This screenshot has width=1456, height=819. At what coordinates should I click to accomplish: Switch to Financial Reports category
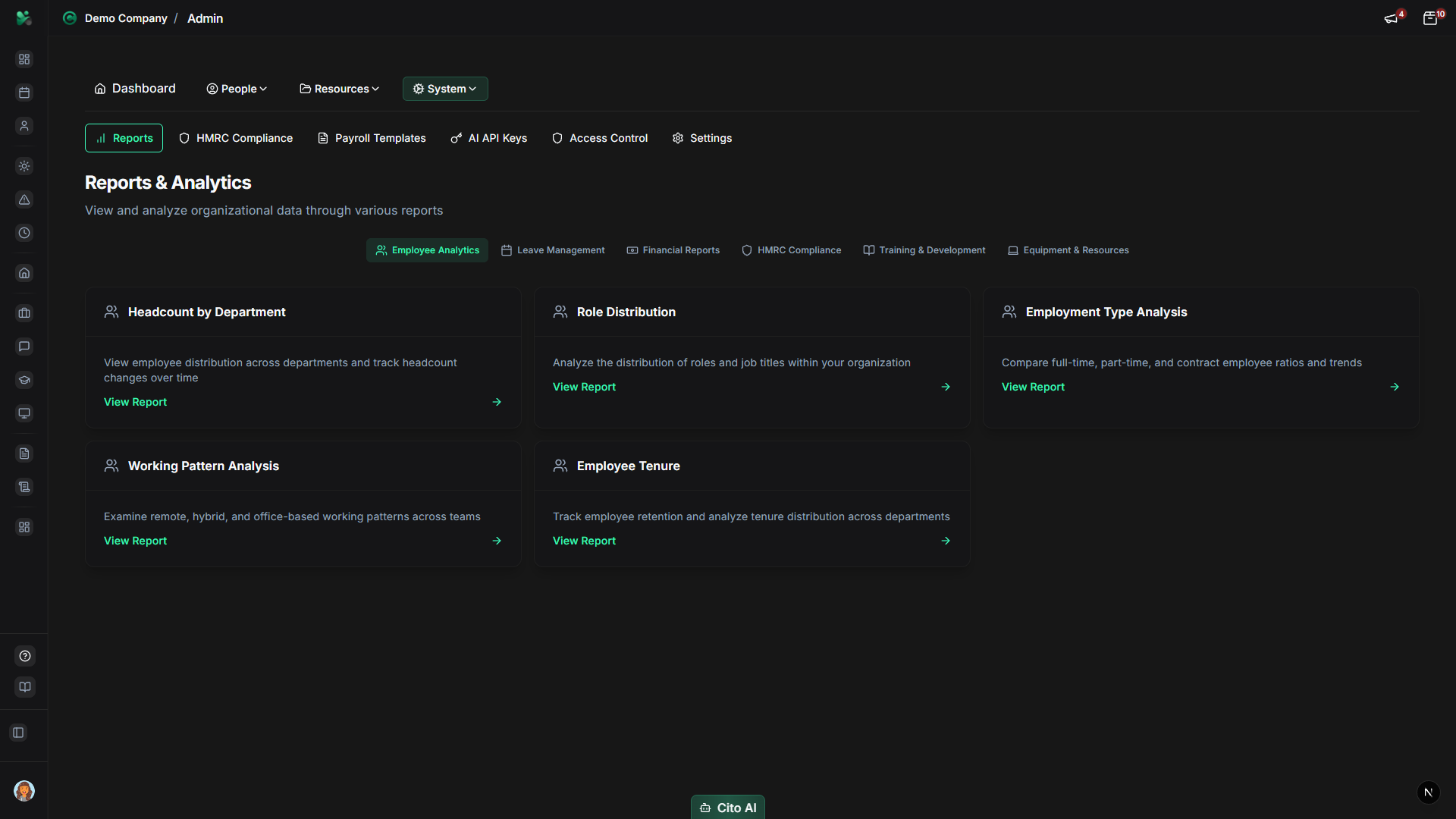673,250
